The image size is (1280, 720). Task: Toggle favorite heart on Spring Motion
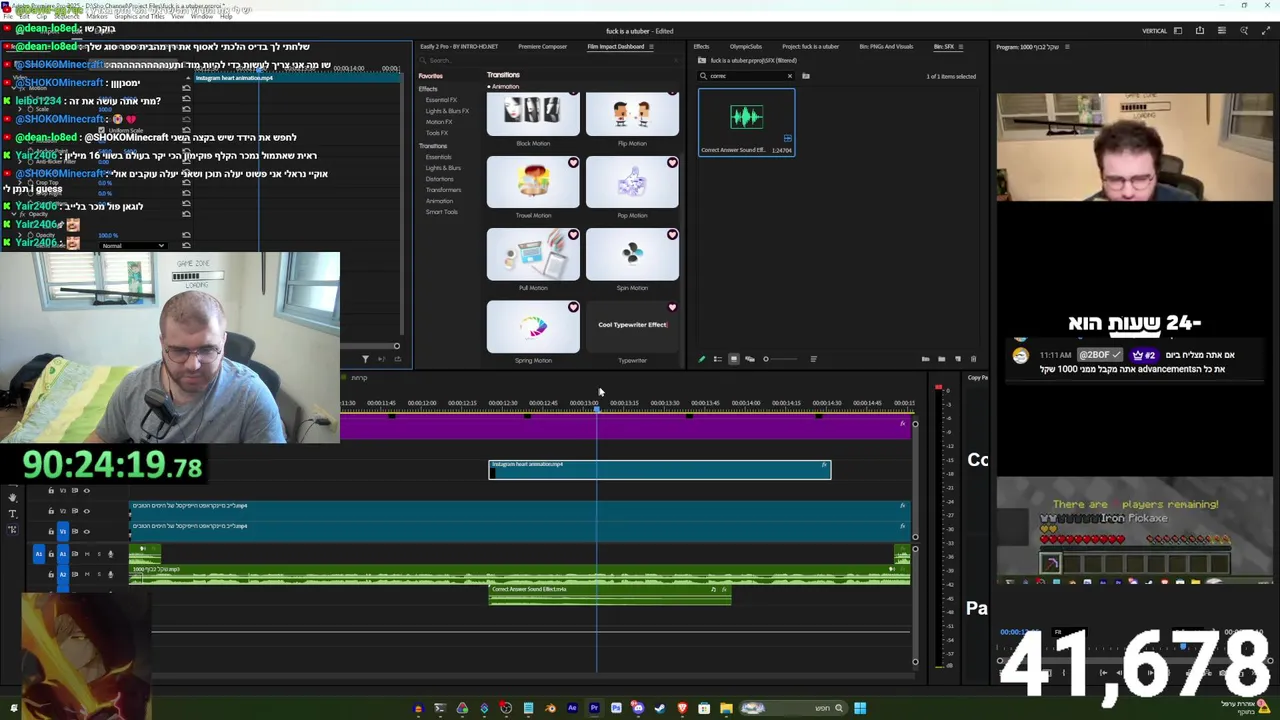(573, 307)
